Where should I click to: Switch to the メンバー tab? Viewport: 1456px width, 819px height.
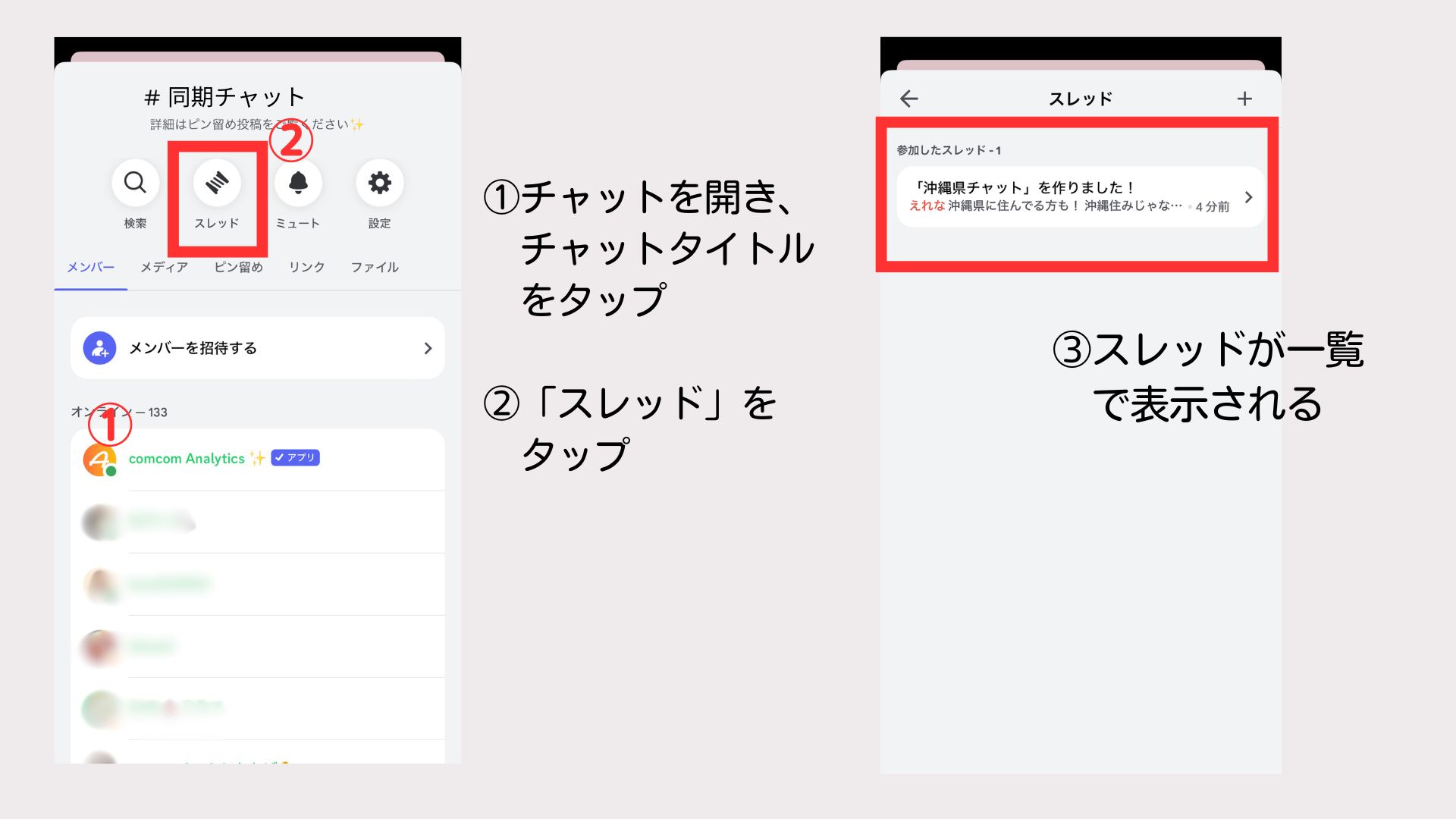coord(90,267)
